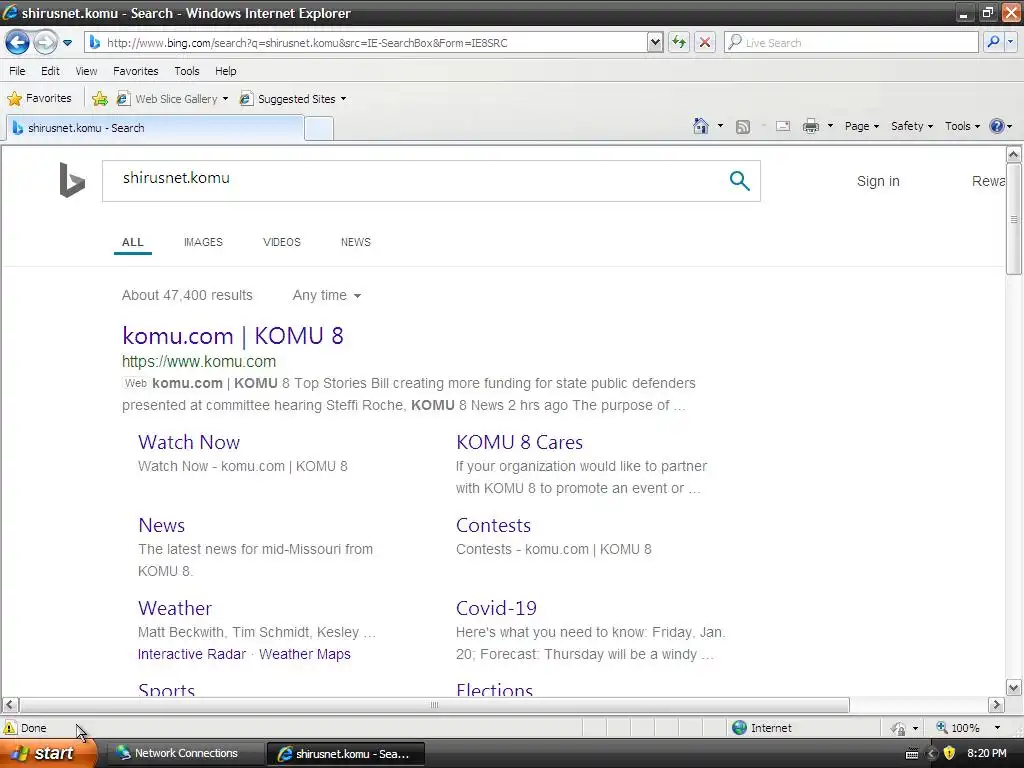
Task: Open the Any time filter dropdown
Action: coord(327,295)
